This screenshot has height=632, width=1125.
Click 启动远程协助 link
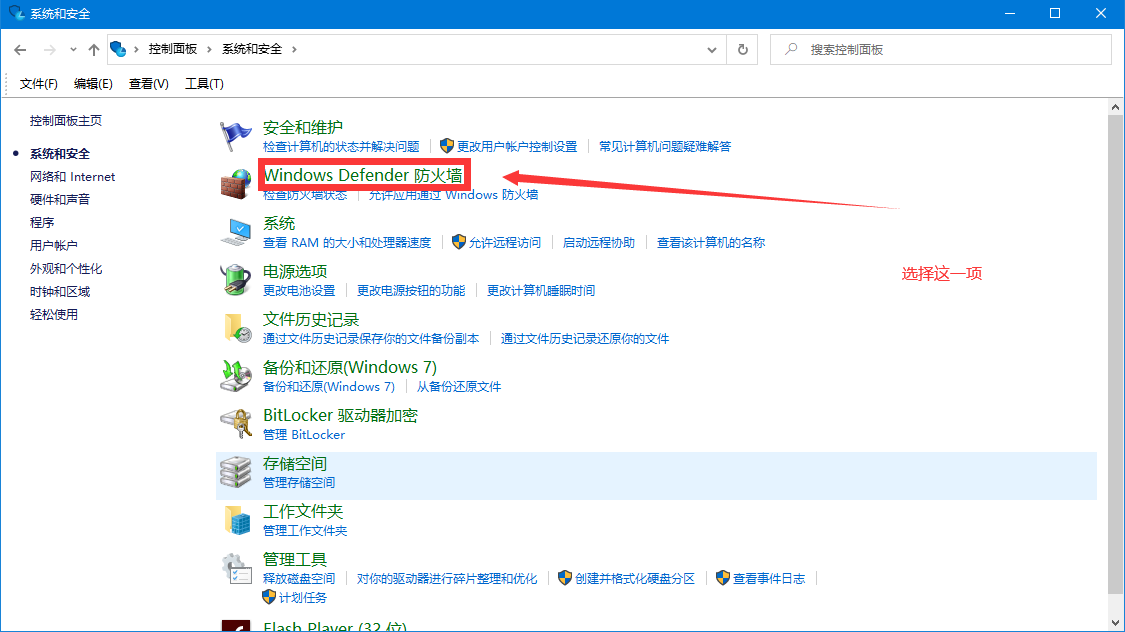pyautogui.click(x=598, y=242)
